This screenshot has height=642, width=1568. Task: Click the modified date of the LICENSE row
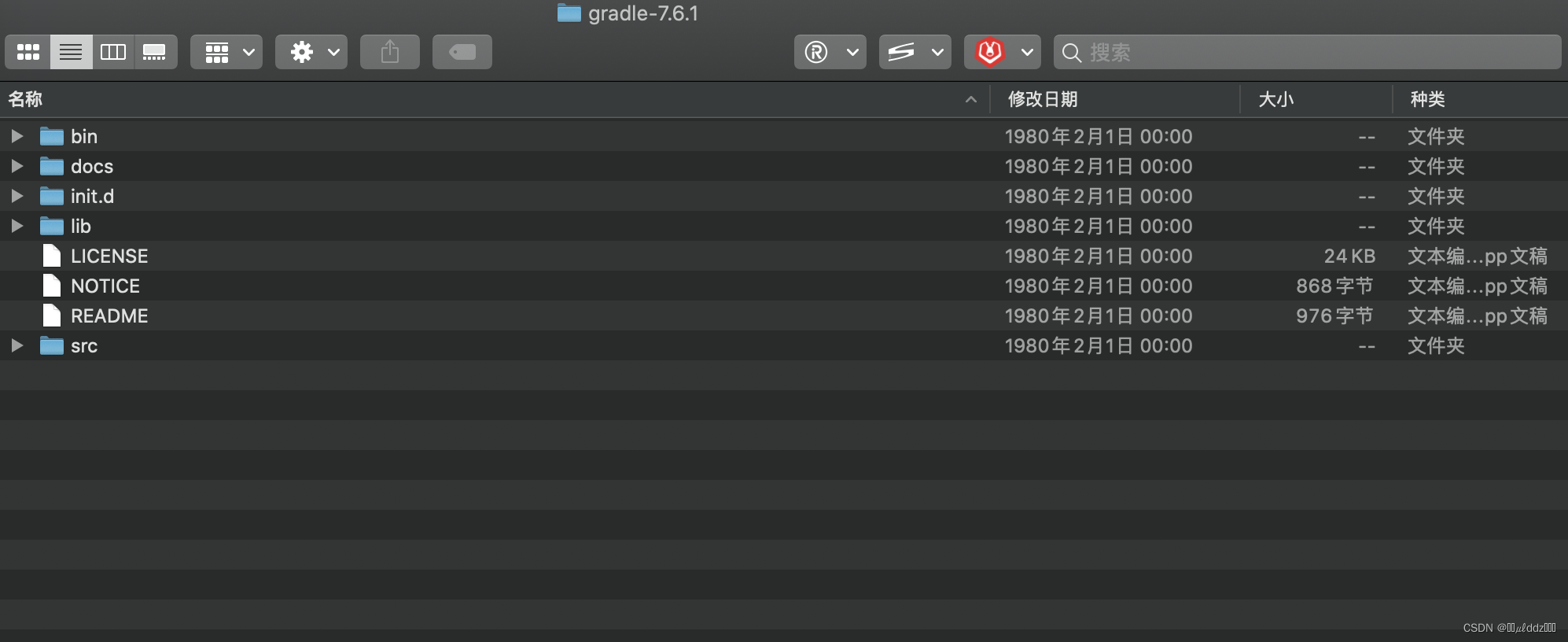coord(1099,256)
